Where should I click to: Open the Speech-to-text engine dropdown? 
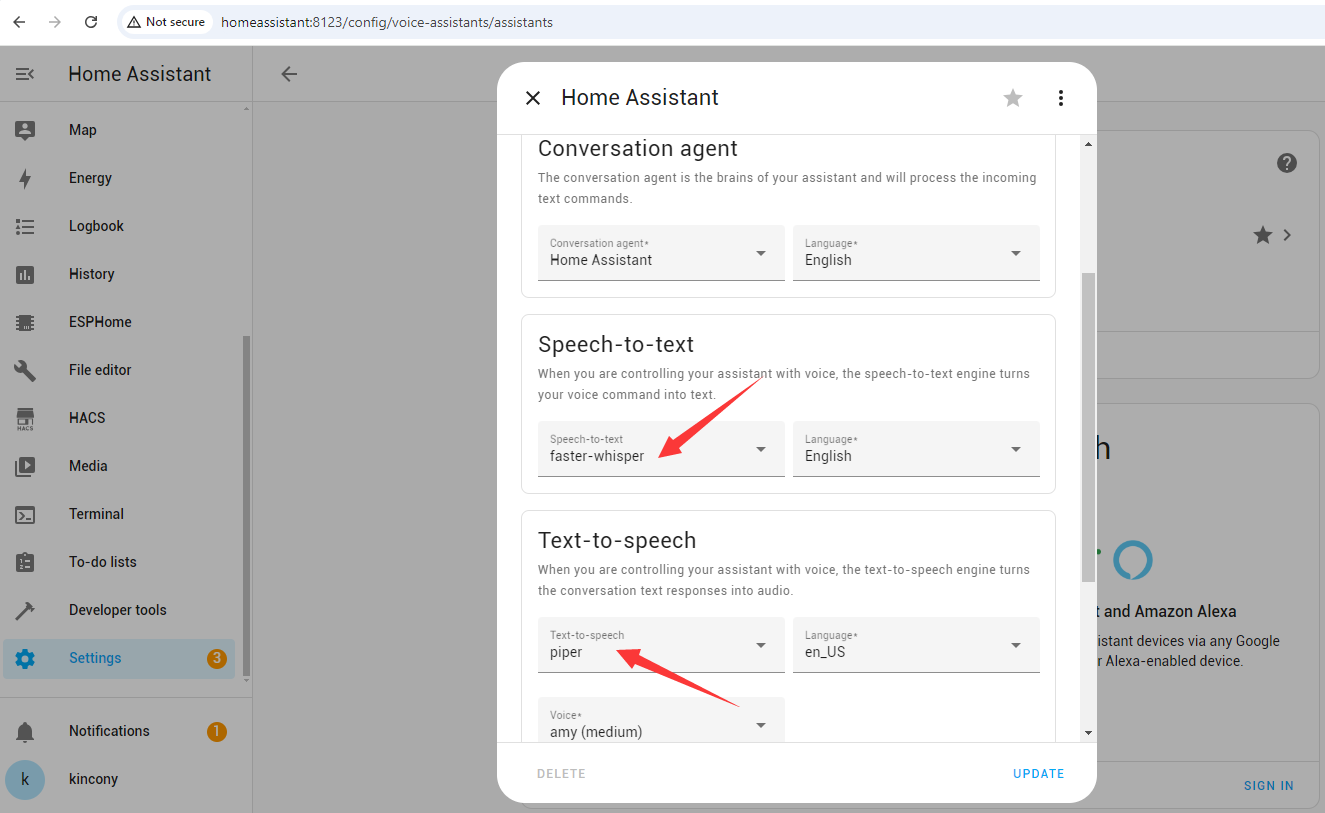click(661, 449)
